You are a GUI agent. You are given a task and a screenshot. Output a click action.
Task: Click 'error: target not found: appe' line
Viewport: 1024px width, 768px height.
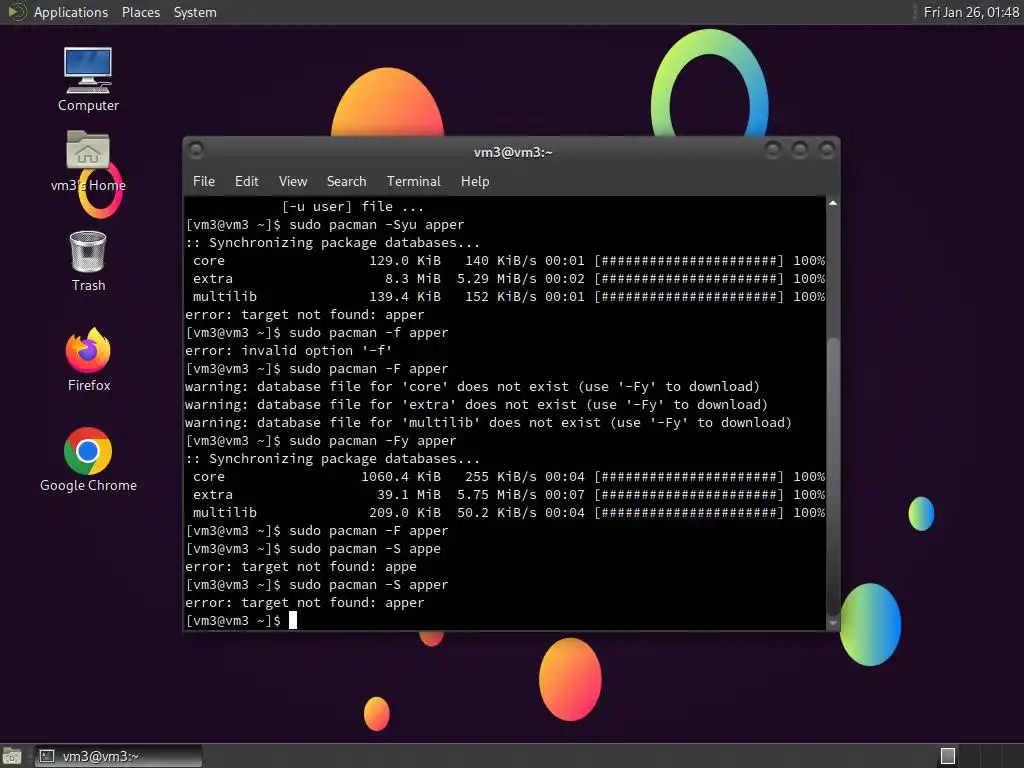[x=300, y=567]
